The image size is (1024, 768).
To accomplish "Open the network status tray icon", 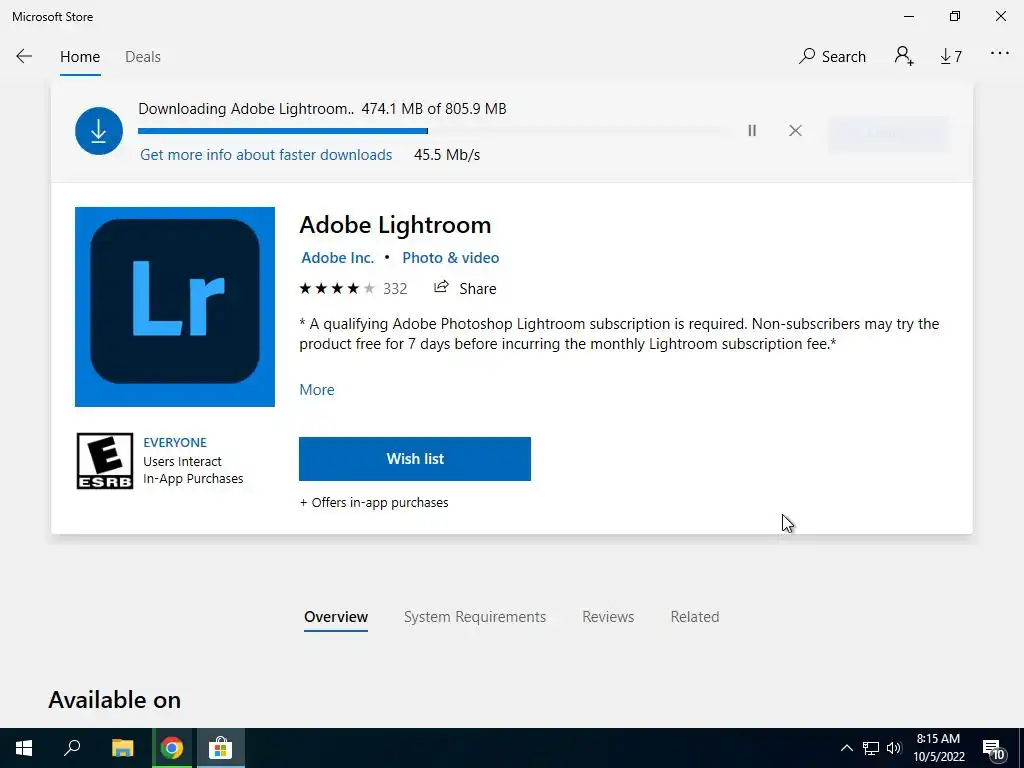I will coord(871,748).
